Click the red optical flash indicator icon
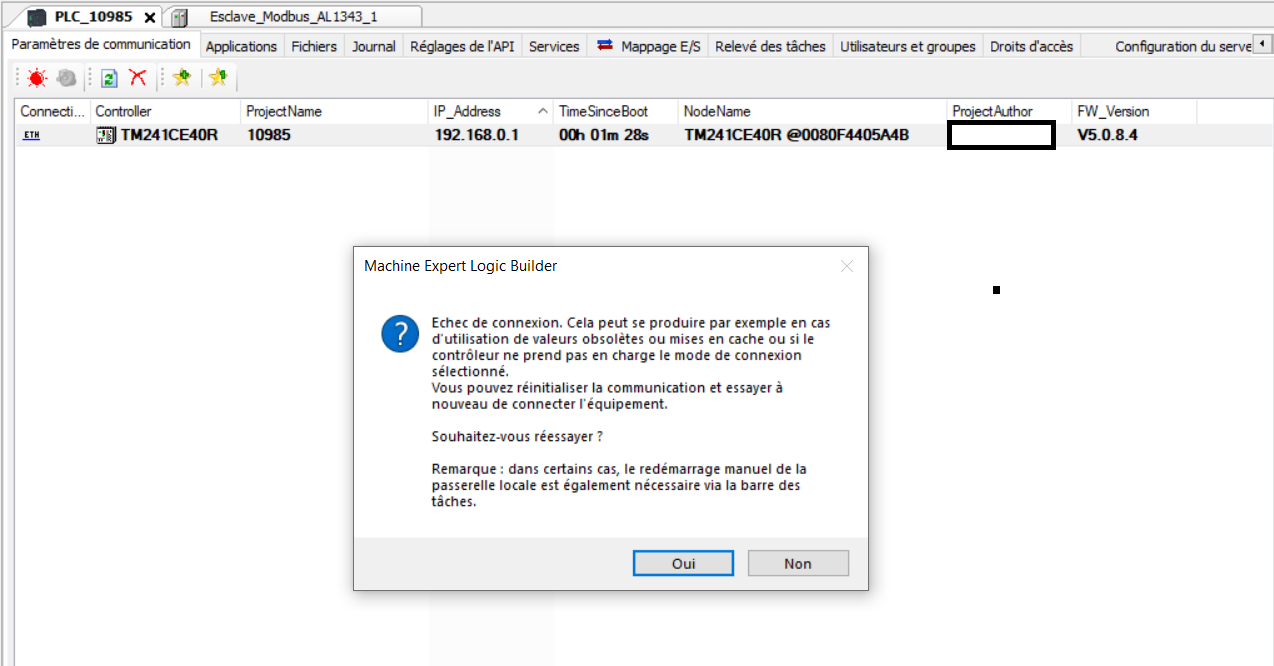Viewport: 1274px width, 666px height. pos(37,78)
